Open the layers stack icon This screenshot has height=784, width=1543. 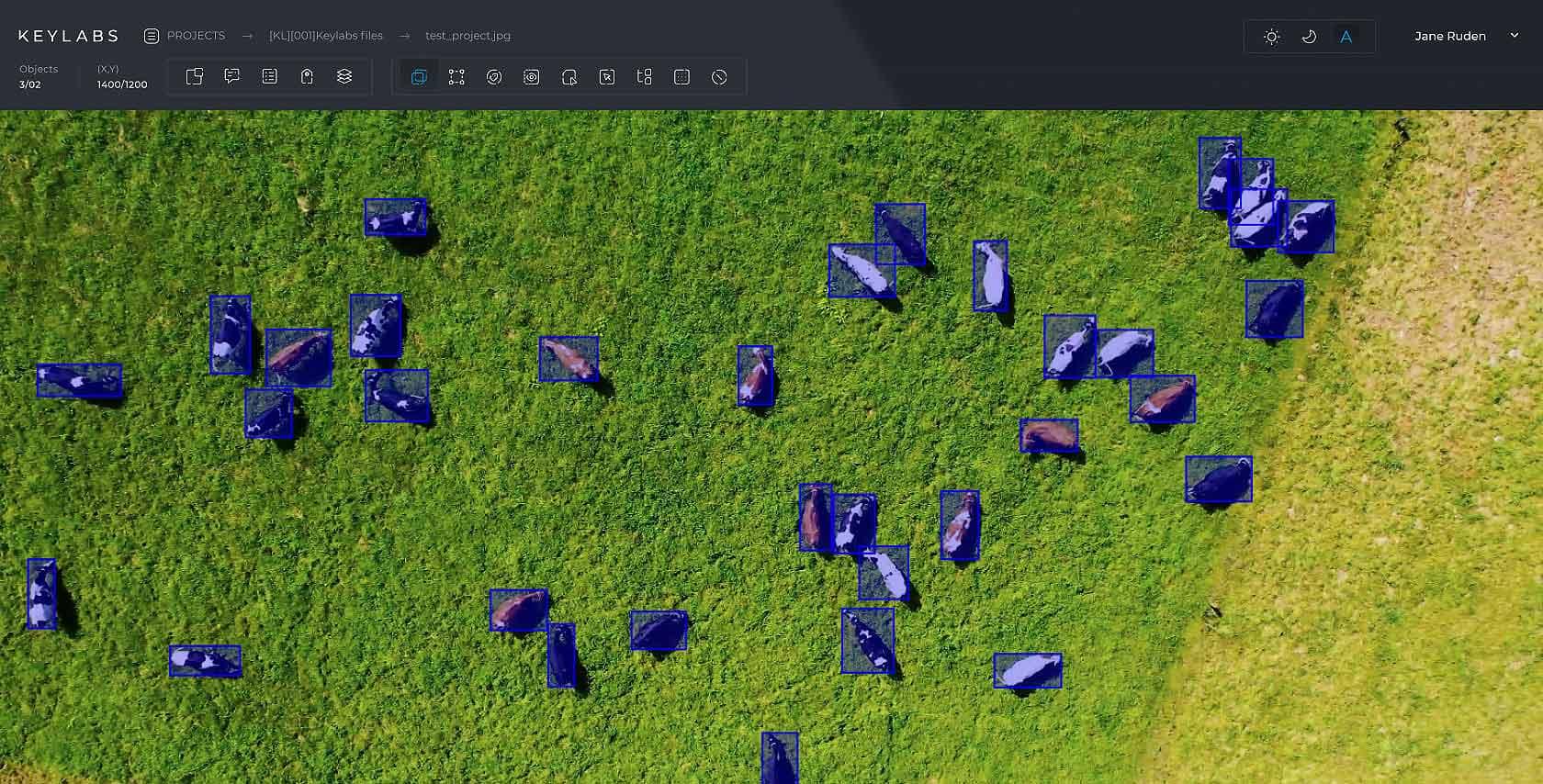(344, 77)
